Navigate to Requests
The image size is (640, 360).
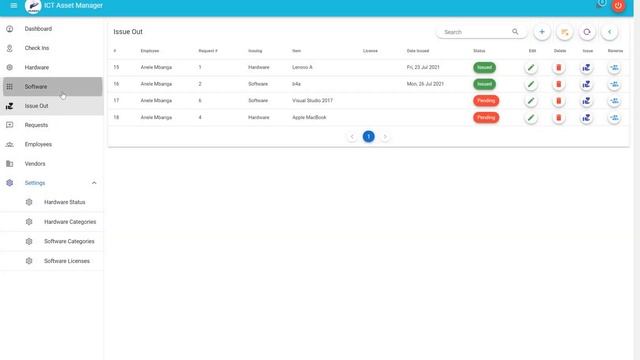tap(52, 125)
